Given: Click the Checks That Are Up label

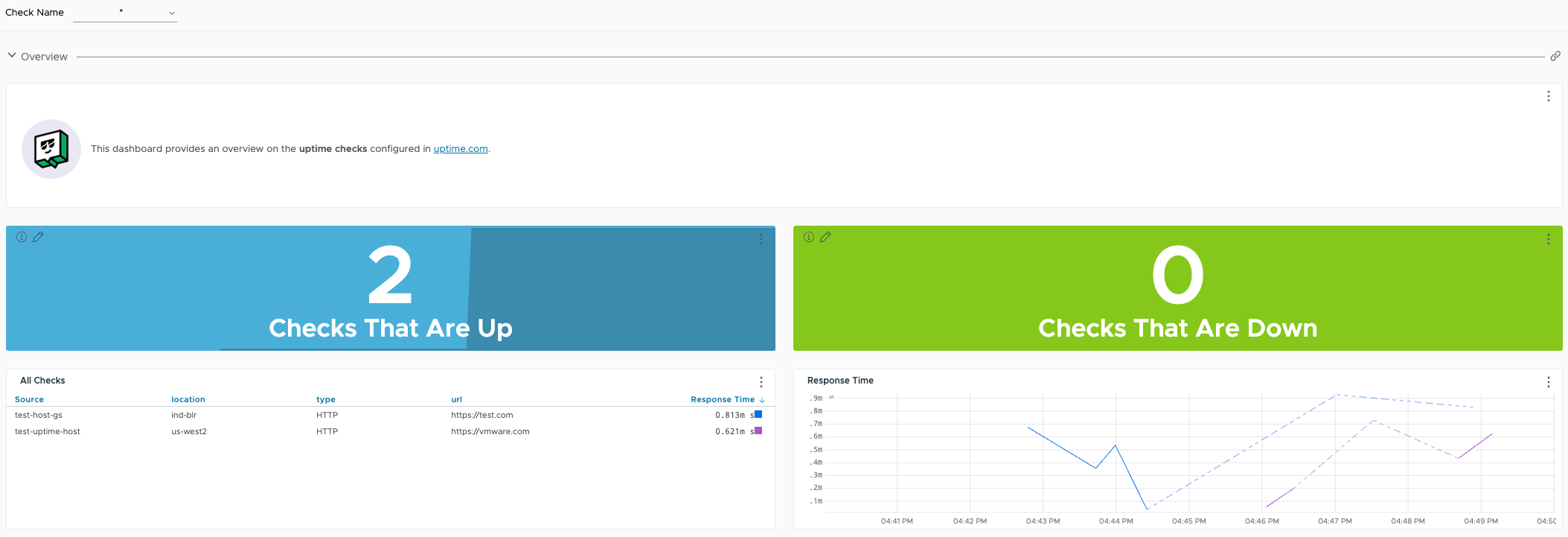Looking at the screenshot, I should pos(391,328).
